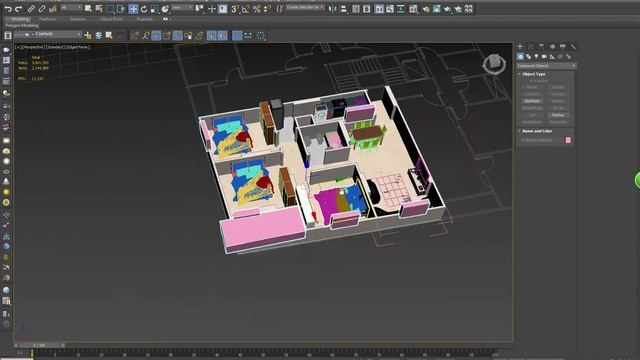Activate the Select and Rotate tool
The image size is (640, 360).
pos(144,9)
